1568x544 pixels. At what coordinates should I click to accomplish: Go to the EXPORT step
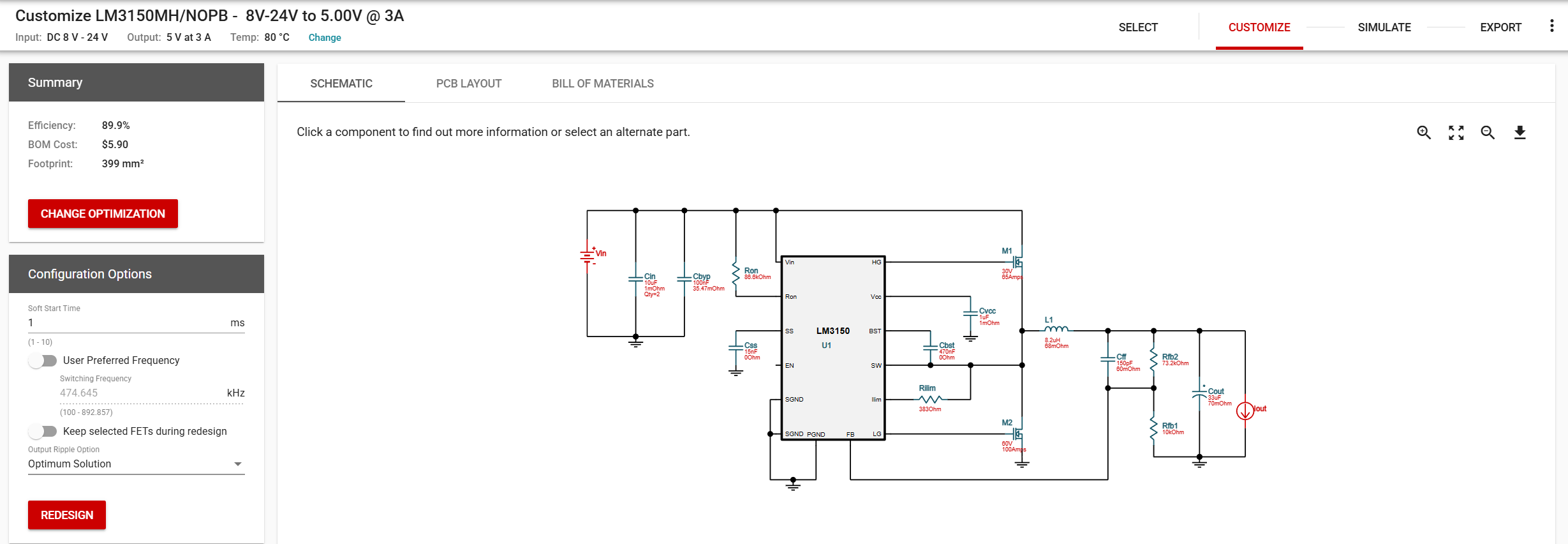click(1500, 27)
